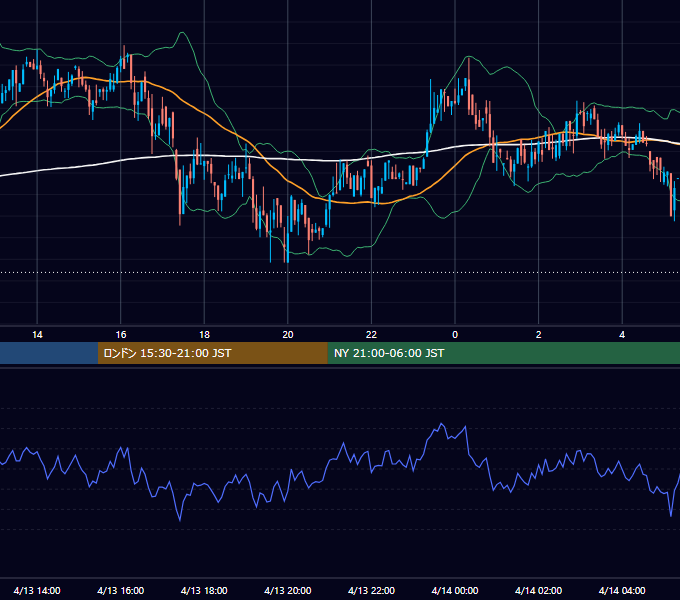
Task: Click the 4/13 14:00 label on oscillator axis
Action: coord(37,590)
